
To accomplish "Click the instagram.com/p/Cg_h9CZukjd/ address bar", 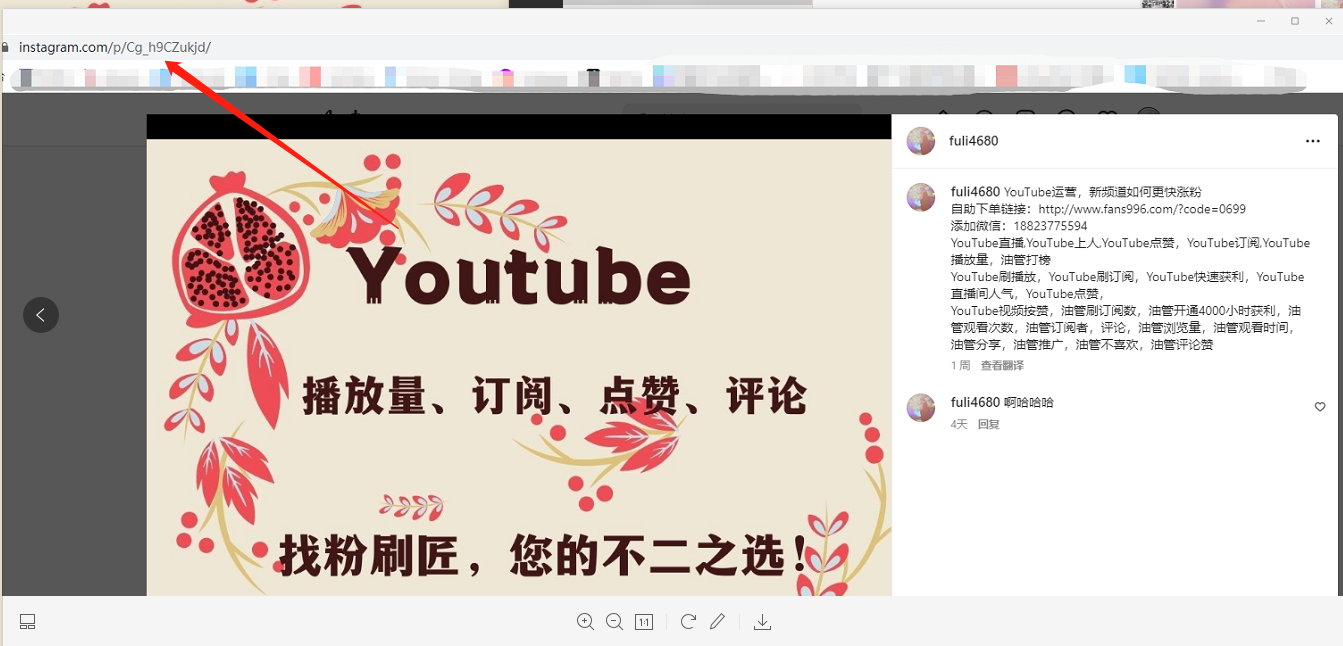I will (x=115, y=47).
